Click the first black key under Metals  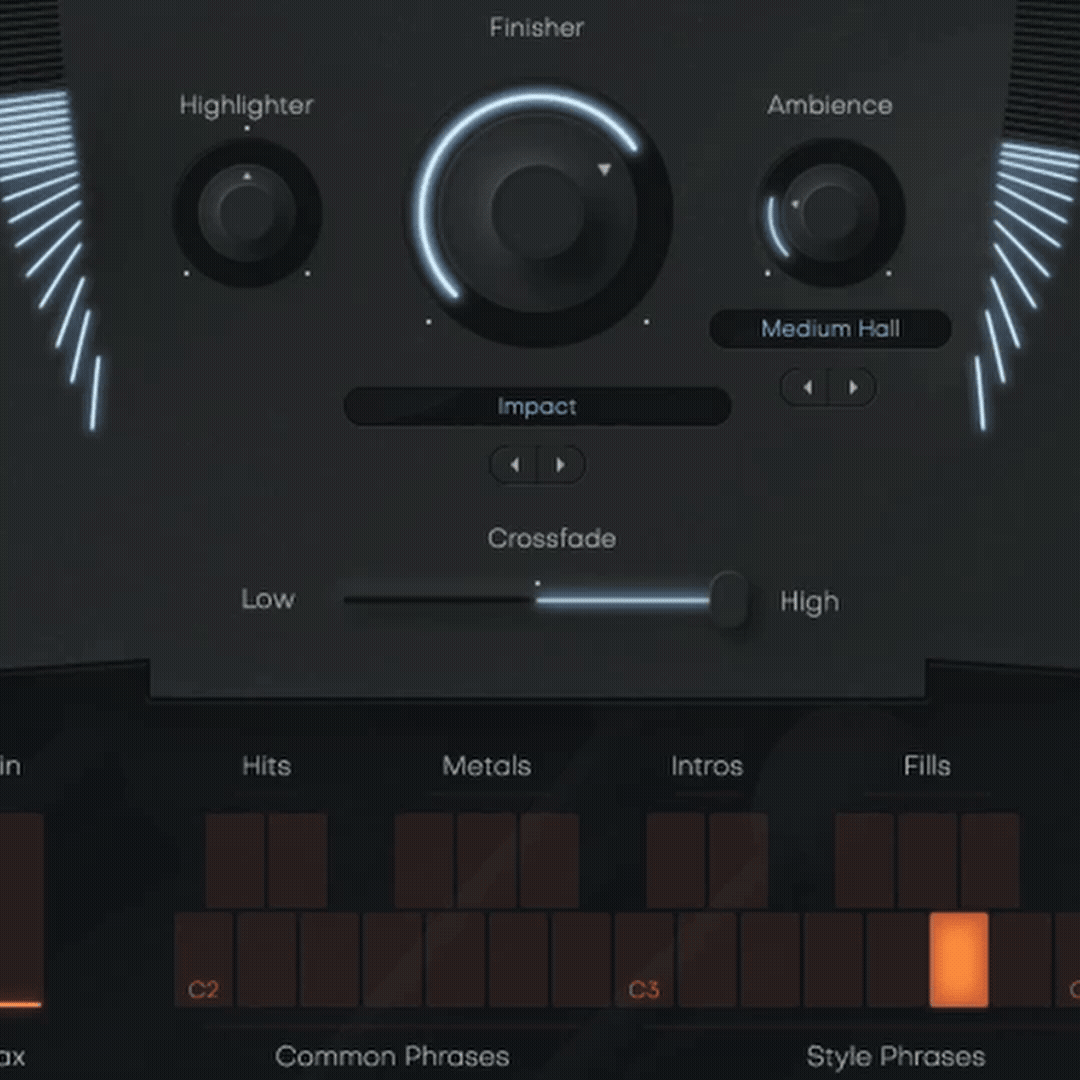(x=424, y=860)
